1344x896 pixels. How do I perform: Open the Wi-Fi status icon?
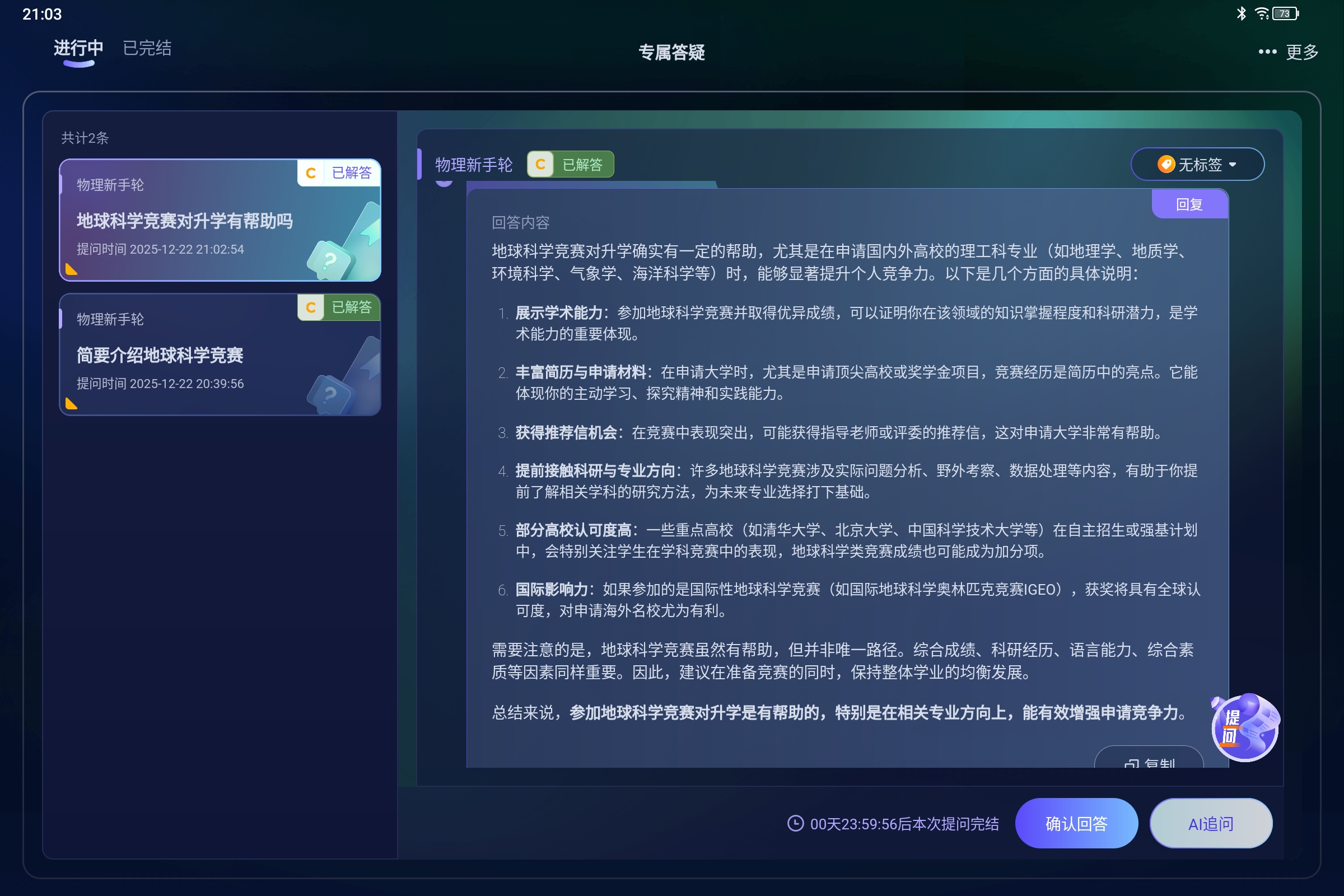[1261, 13]
